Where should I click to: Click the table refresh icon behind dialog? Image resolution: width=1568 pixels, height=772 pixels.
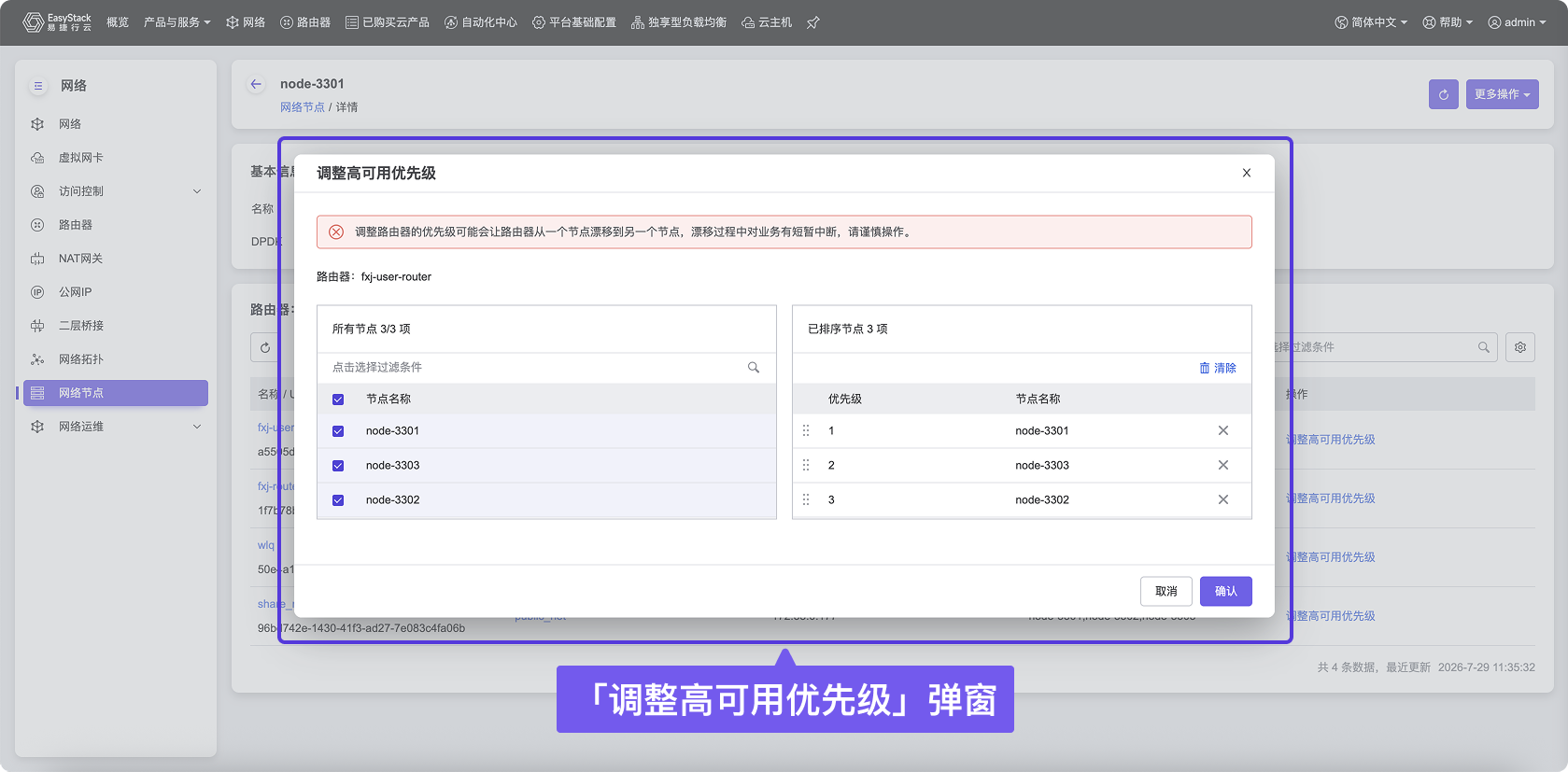pyautogui.click(x=265, y=348)
